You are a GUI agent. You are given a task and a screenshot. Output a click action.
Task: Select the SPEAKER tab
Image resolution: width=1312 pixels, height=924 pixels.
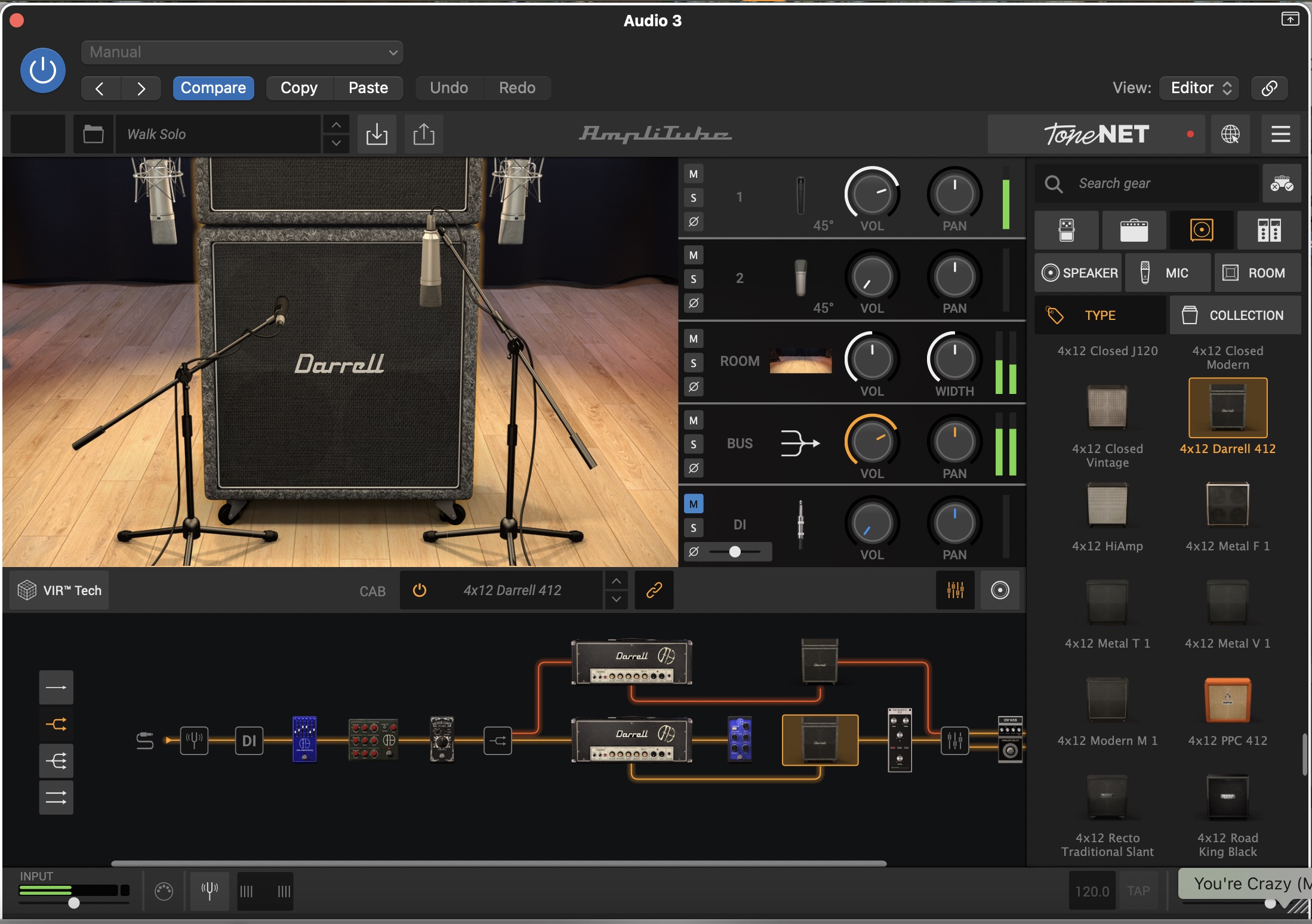[x=1079, y=273]
